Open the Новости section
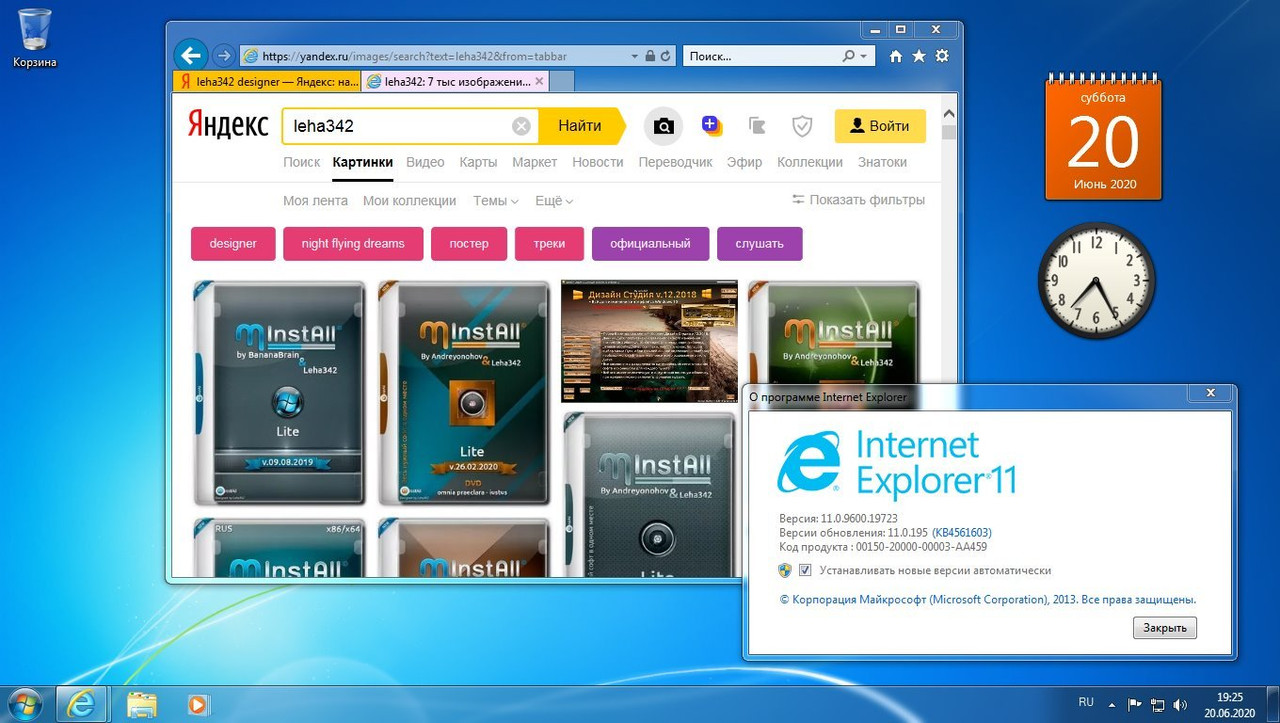 tap(598, 162)
